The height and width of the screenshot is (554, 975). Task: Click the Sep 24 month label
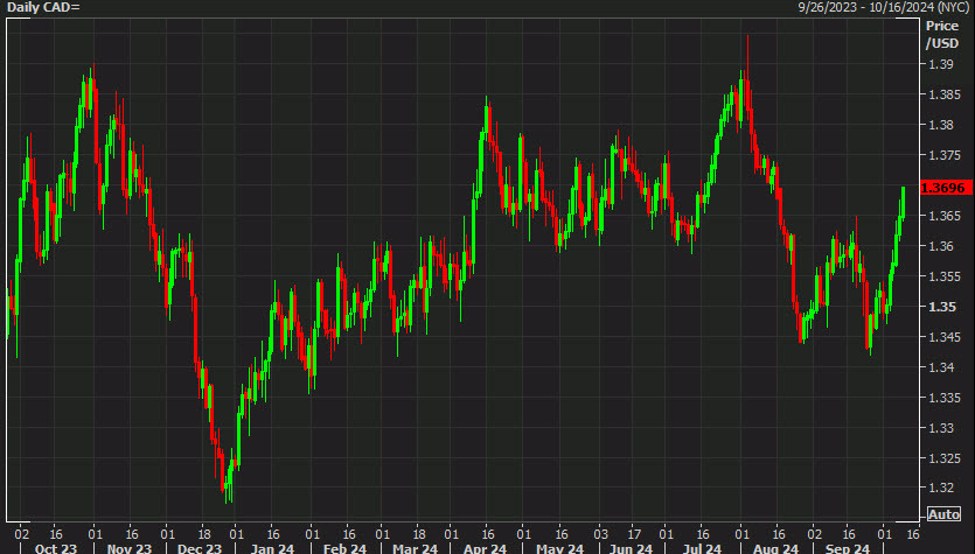coord(847,548)
